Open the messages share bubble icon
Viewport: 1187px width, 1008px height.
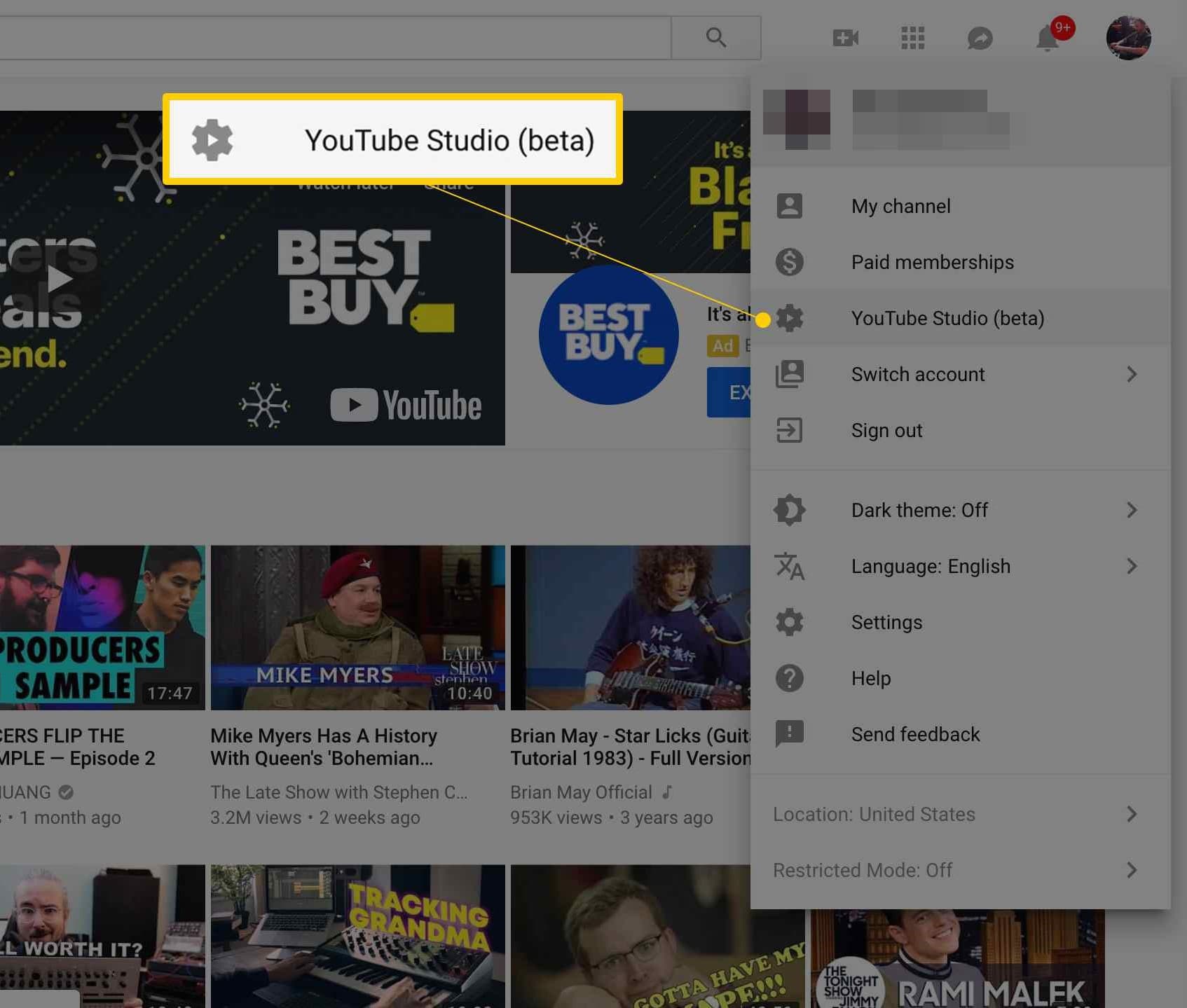tap(980, 38)
